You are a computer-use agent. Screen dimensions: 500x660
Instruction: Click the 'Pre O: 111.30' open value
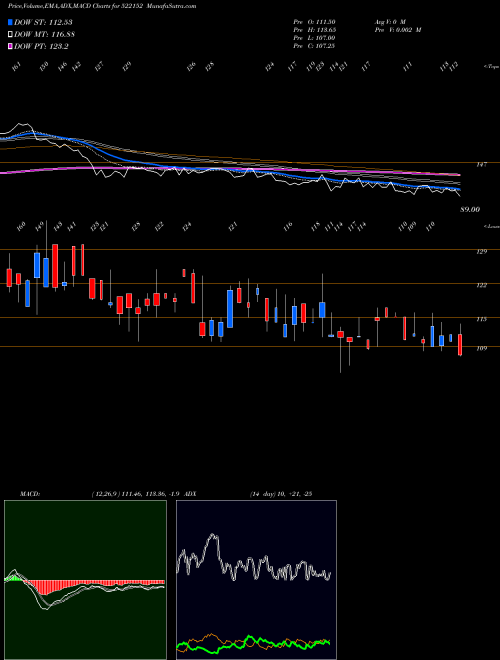click(314, 21)
